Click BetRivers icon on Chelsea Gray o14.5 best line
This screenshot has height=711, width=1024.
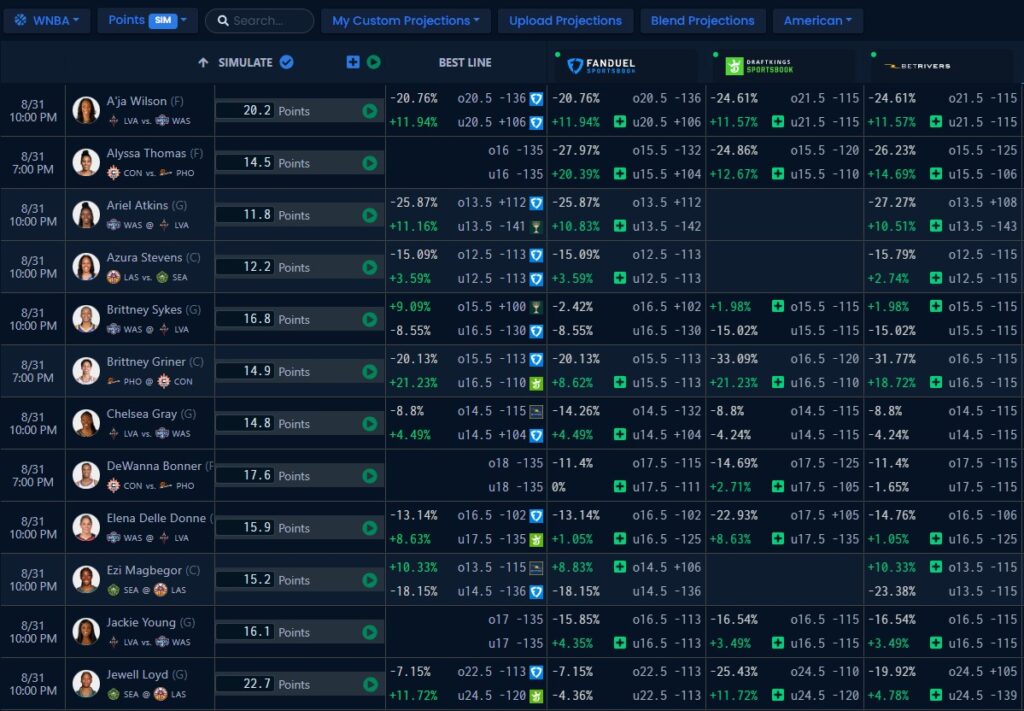click(x=536, y=411)
